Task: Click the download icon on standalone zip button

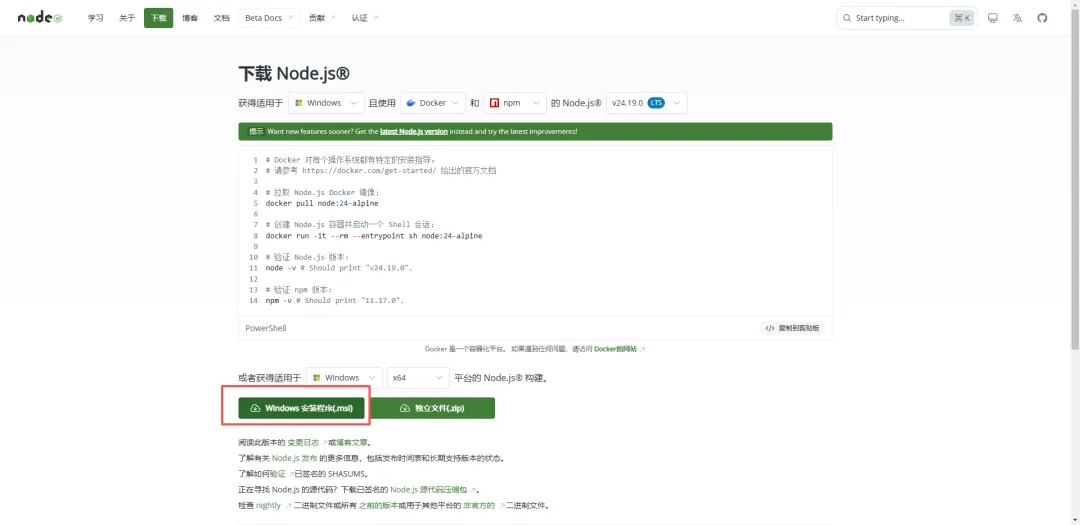Action: [405, 408]
